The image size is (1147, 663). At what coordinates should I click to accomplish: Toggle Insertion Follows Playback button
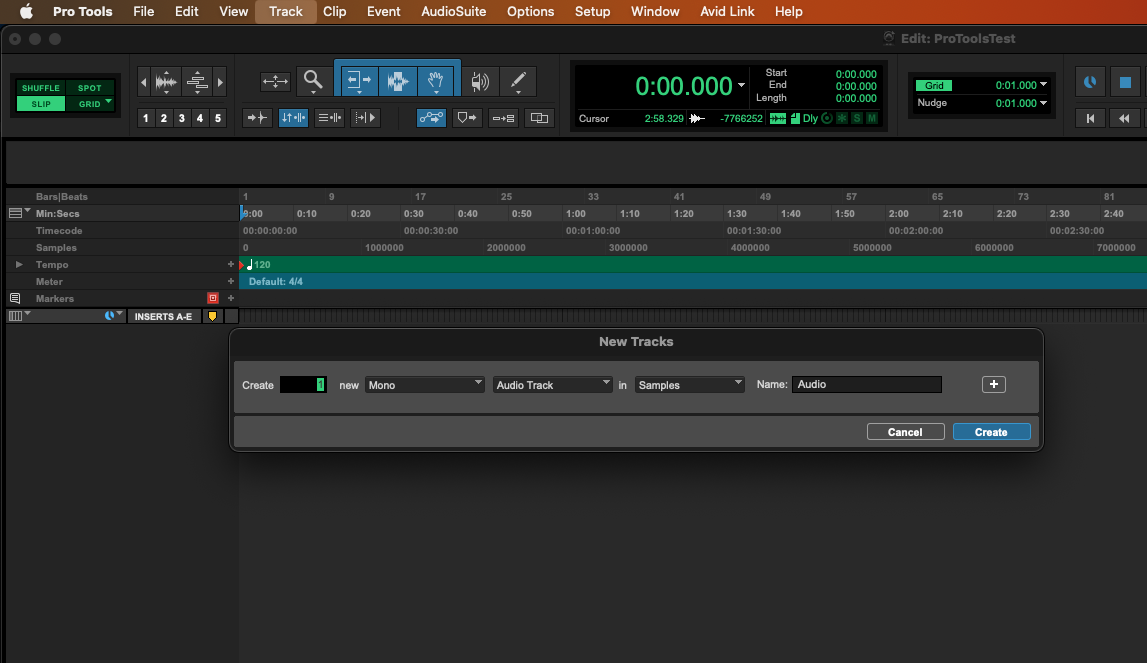365,118
